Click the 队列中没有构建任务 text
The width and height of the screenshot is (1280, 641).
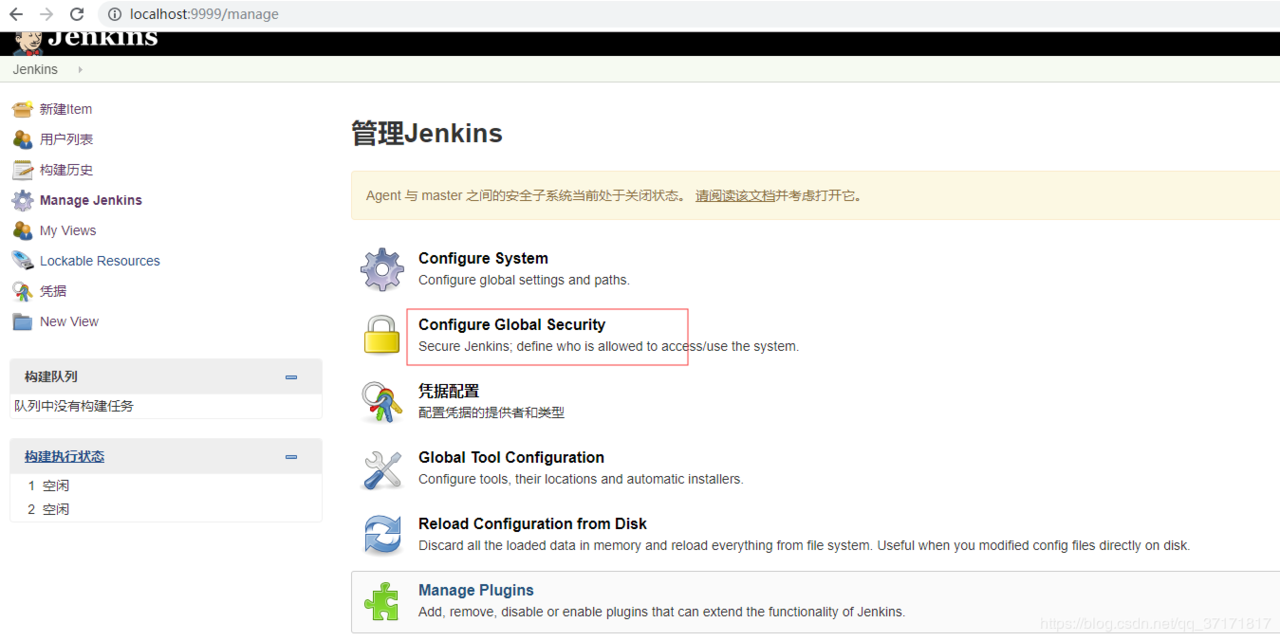[74, 406]
